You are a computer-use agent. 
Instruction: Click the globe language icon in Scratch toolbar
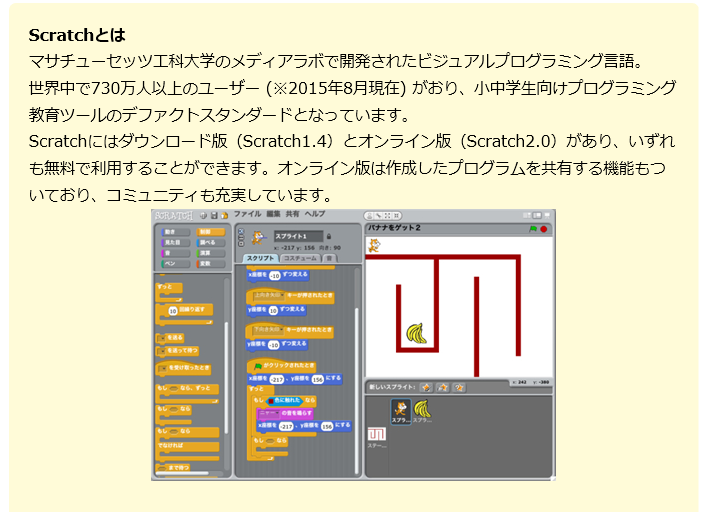click(x=203, y=216)
